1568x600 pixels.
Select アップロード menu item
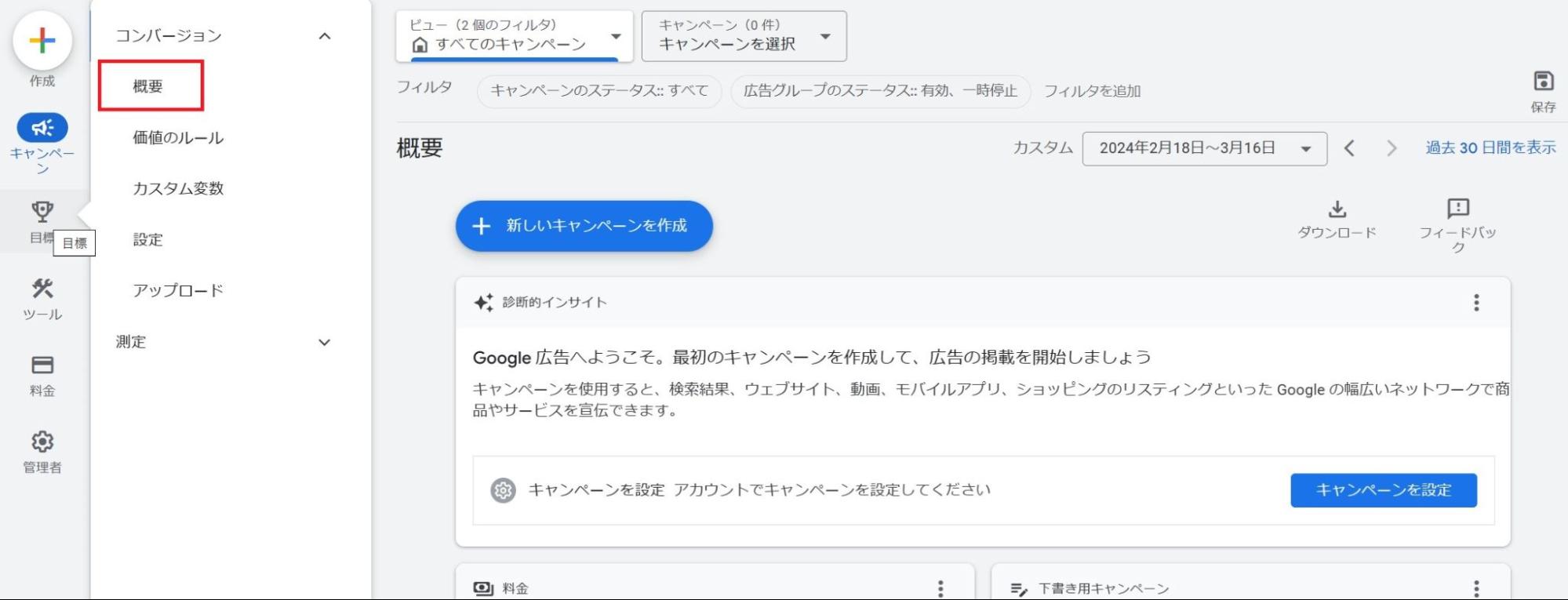(178, 291)
